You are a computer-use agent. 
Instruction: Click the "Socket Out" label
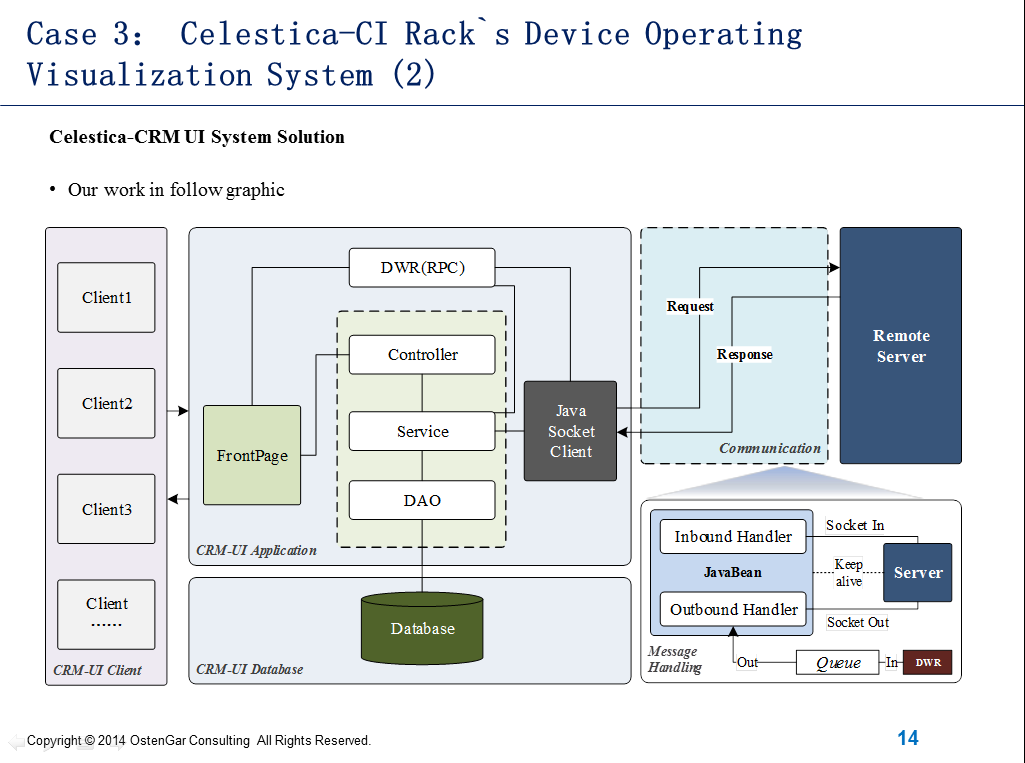(x=858, y=622)
